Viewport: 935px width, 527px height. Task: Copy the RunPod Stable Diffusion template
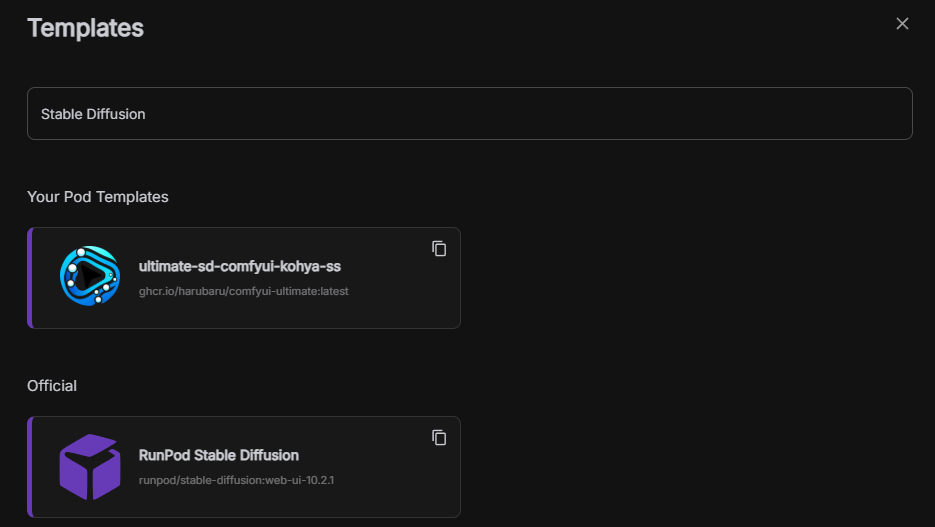pos(439,438)
